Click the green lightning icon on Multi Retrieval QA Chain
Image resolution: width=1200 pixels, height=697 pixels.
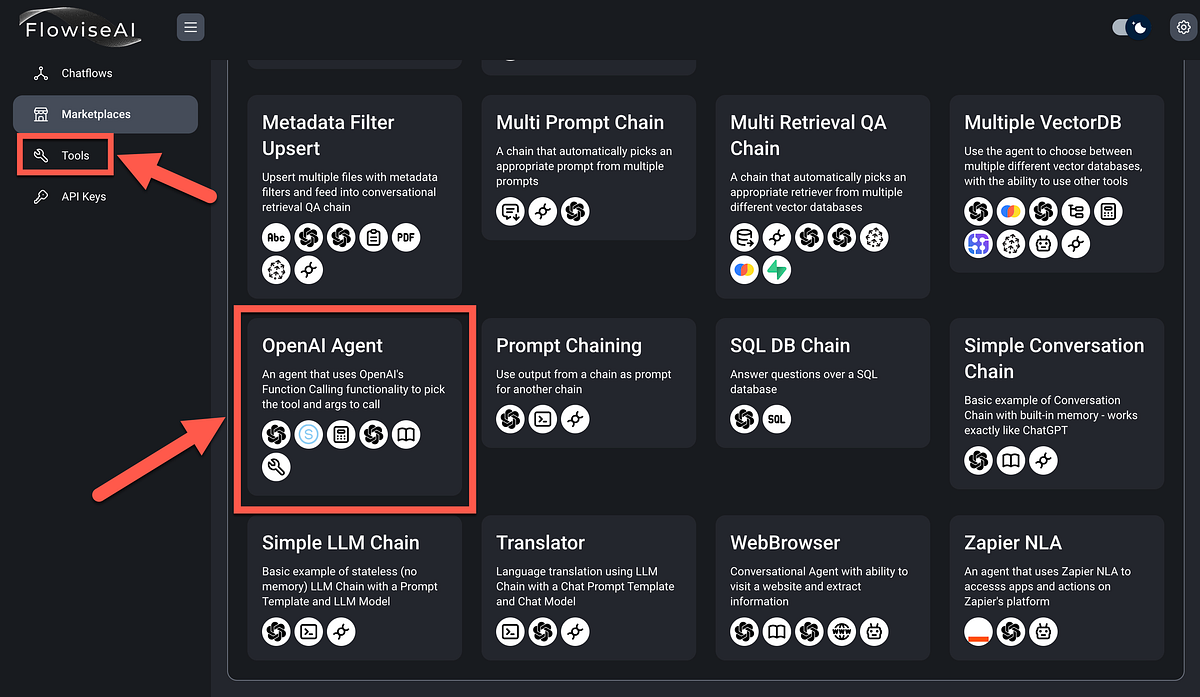point(777,269)
